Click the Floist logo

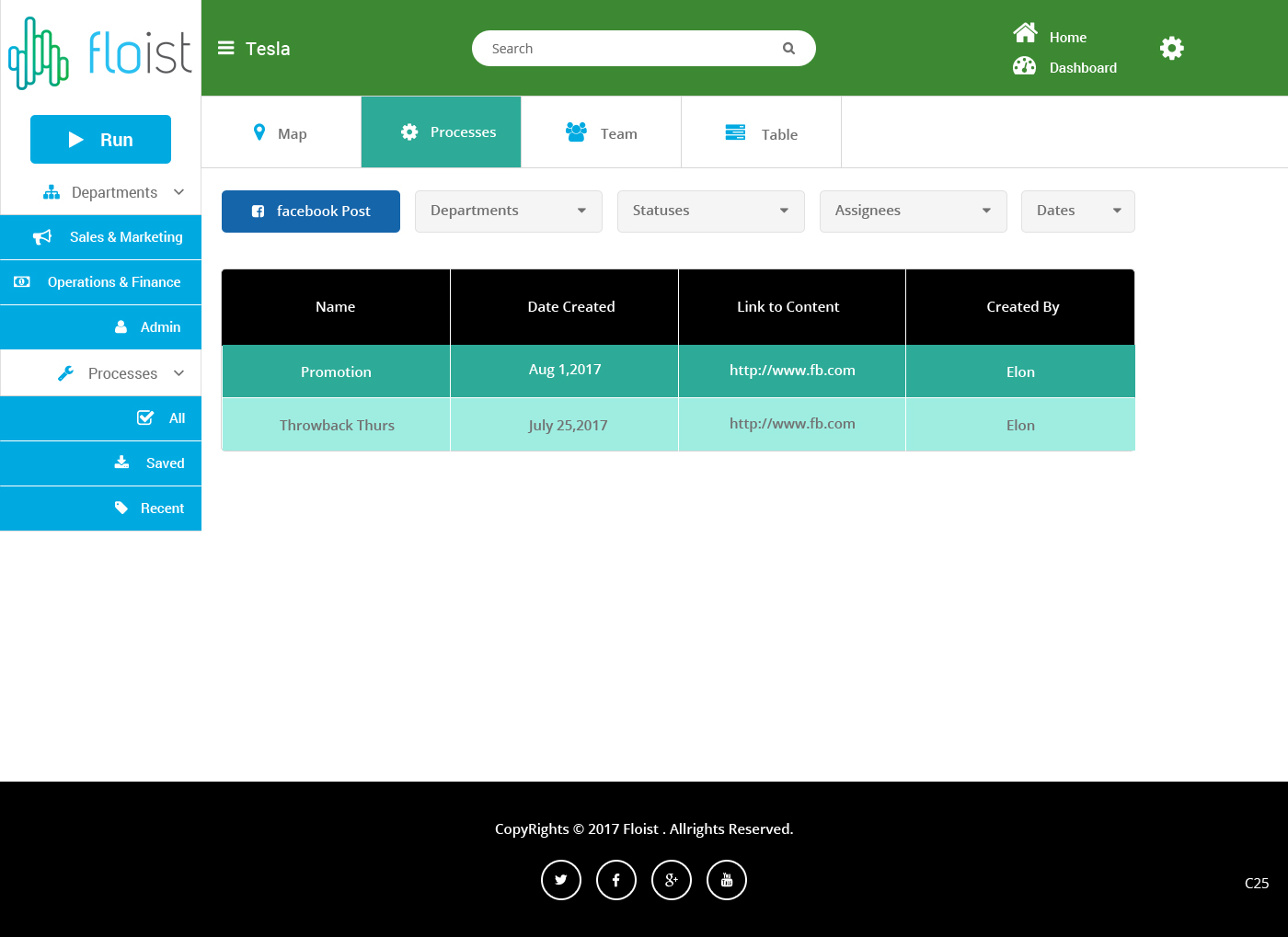pyautogui.click(x=100, y=52)
